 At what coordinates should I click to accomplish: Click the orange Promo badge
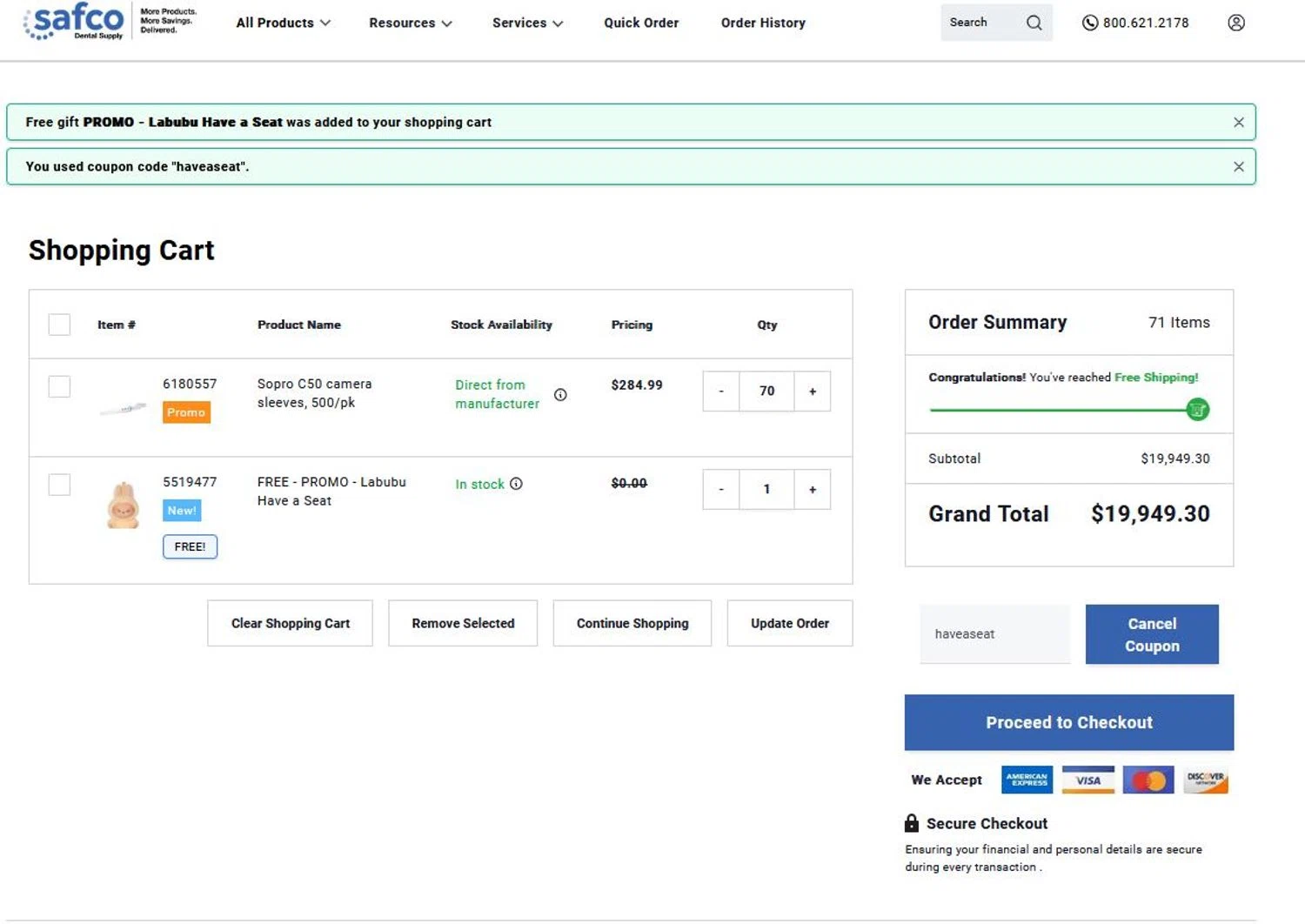(186, 412)
